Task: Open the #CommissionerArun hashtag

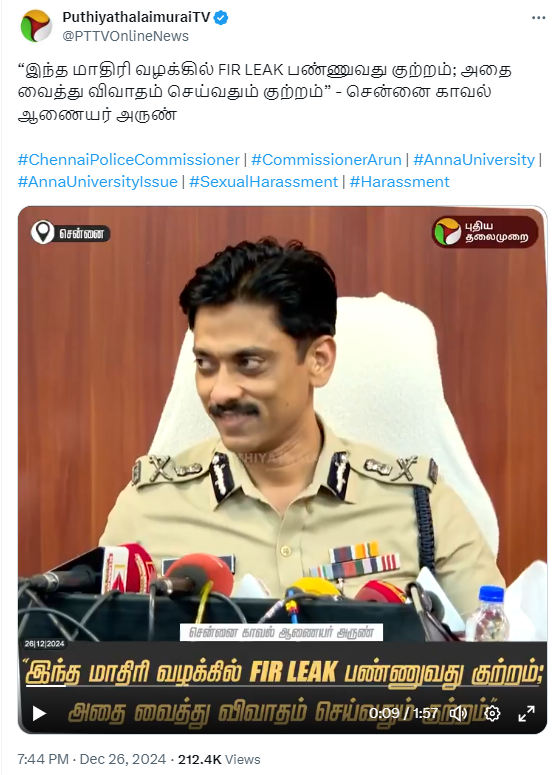Action: point(326,160)
